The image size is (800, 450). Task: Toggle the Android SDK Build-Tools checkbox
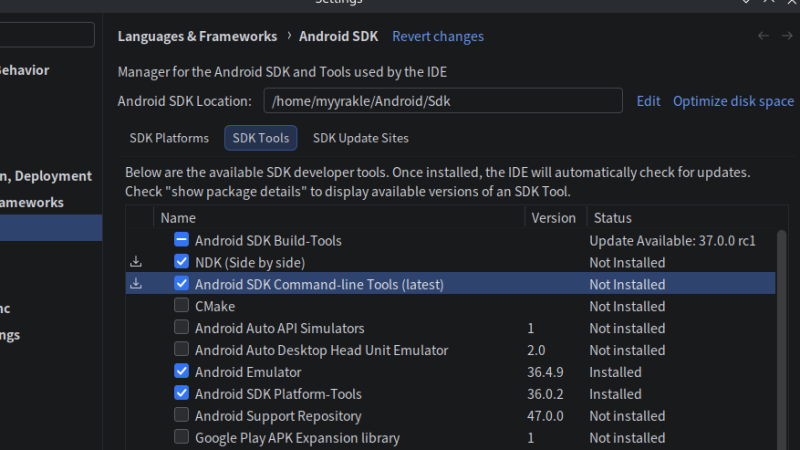(181, 240)
